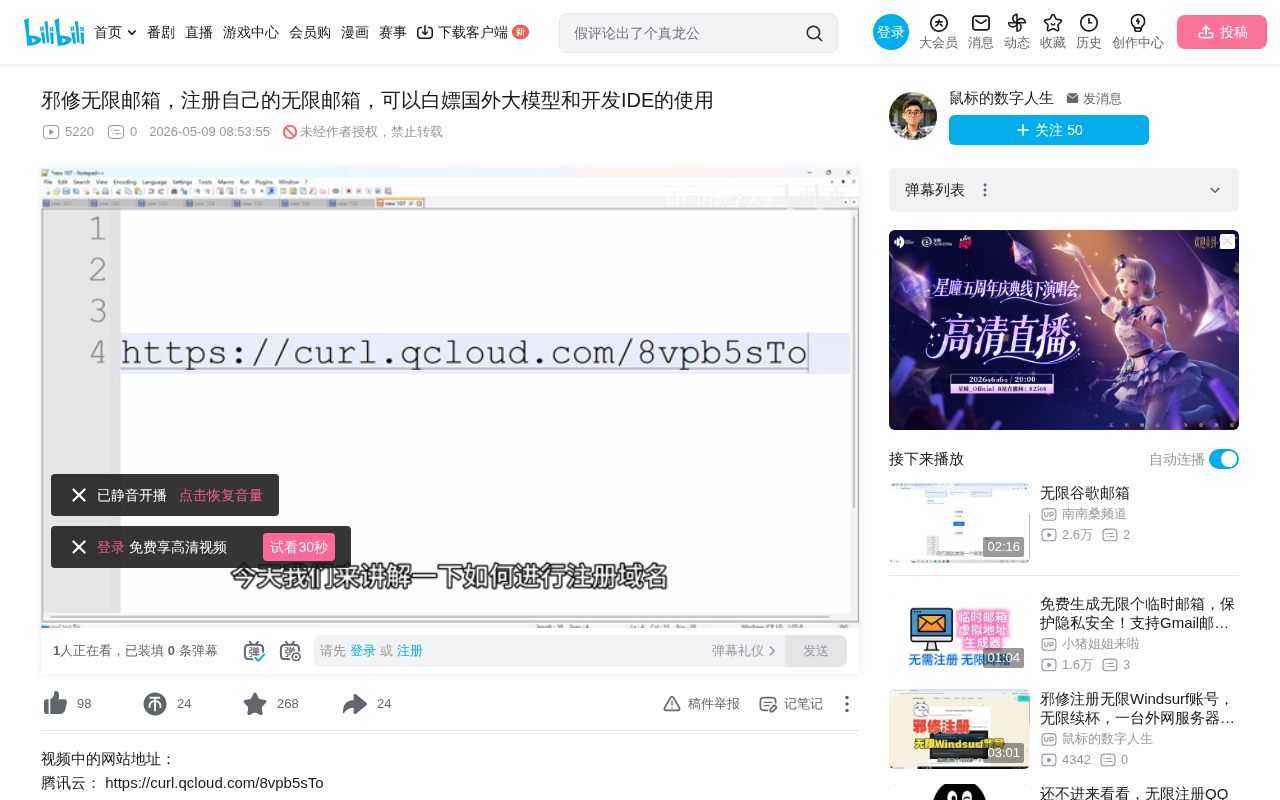
Task: Open the 首页 dropdown arrow
Action: (x=132, y=33)
